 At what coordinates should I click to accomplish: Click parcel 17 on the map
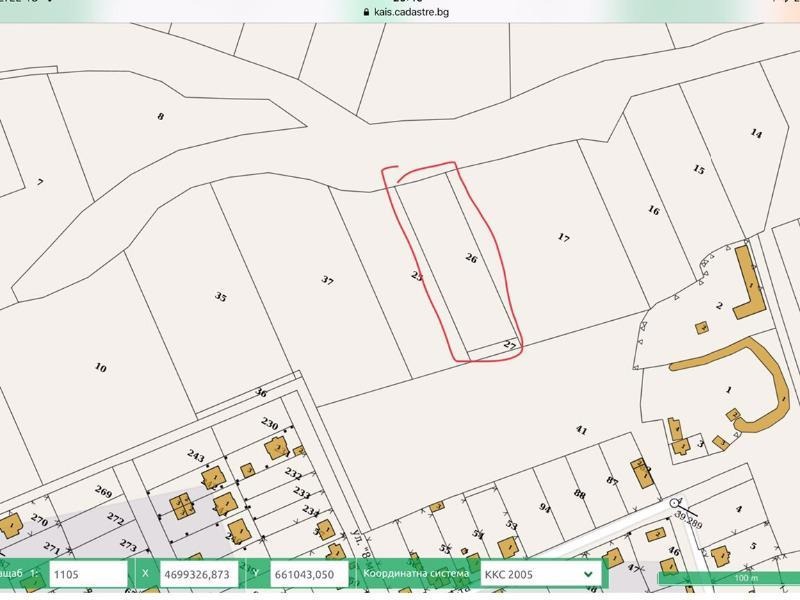567,238
